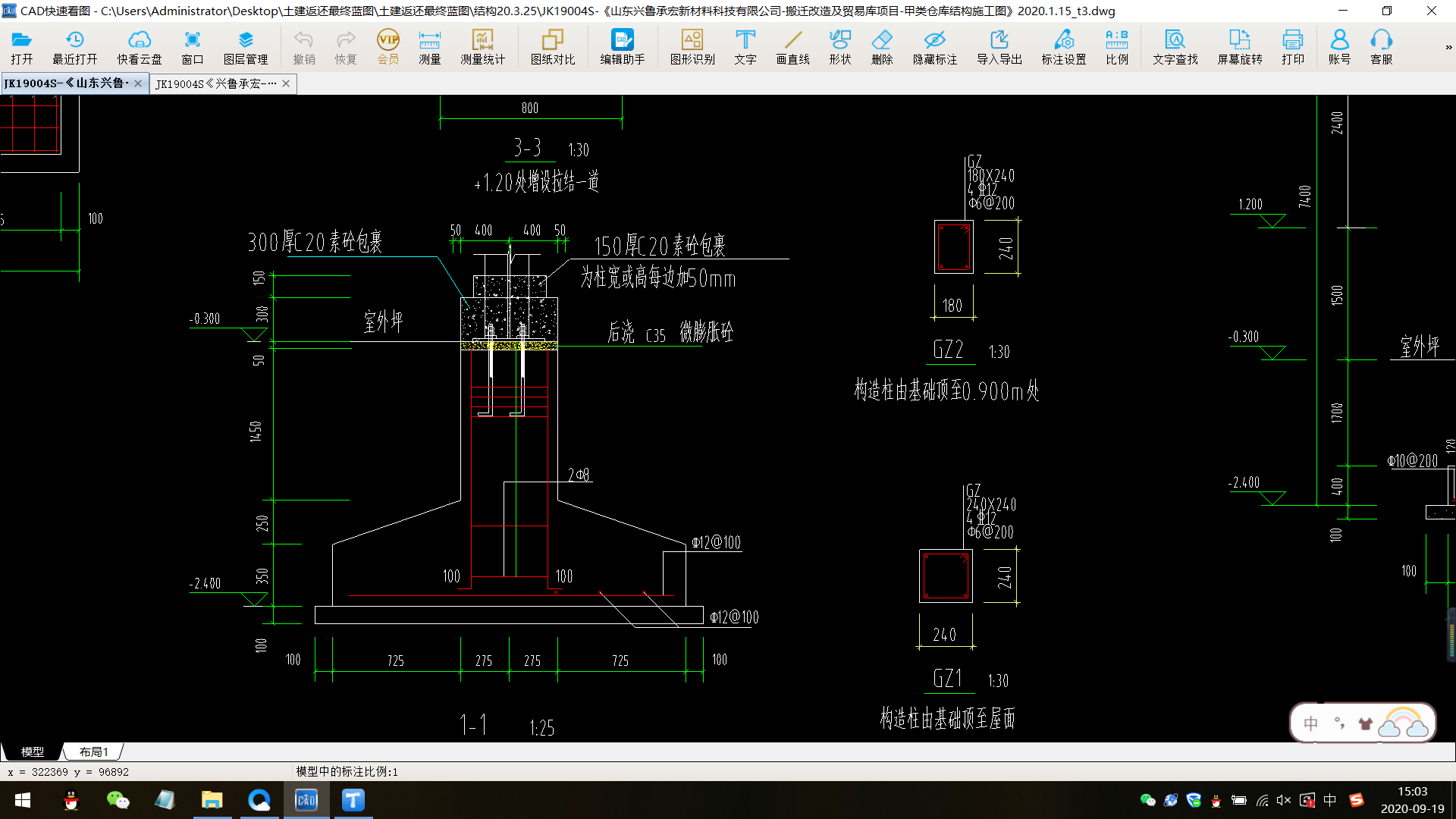Open Drawing Compare (图纸对比) tool
The image size is (1456, 819).
(x=552, y=47)
